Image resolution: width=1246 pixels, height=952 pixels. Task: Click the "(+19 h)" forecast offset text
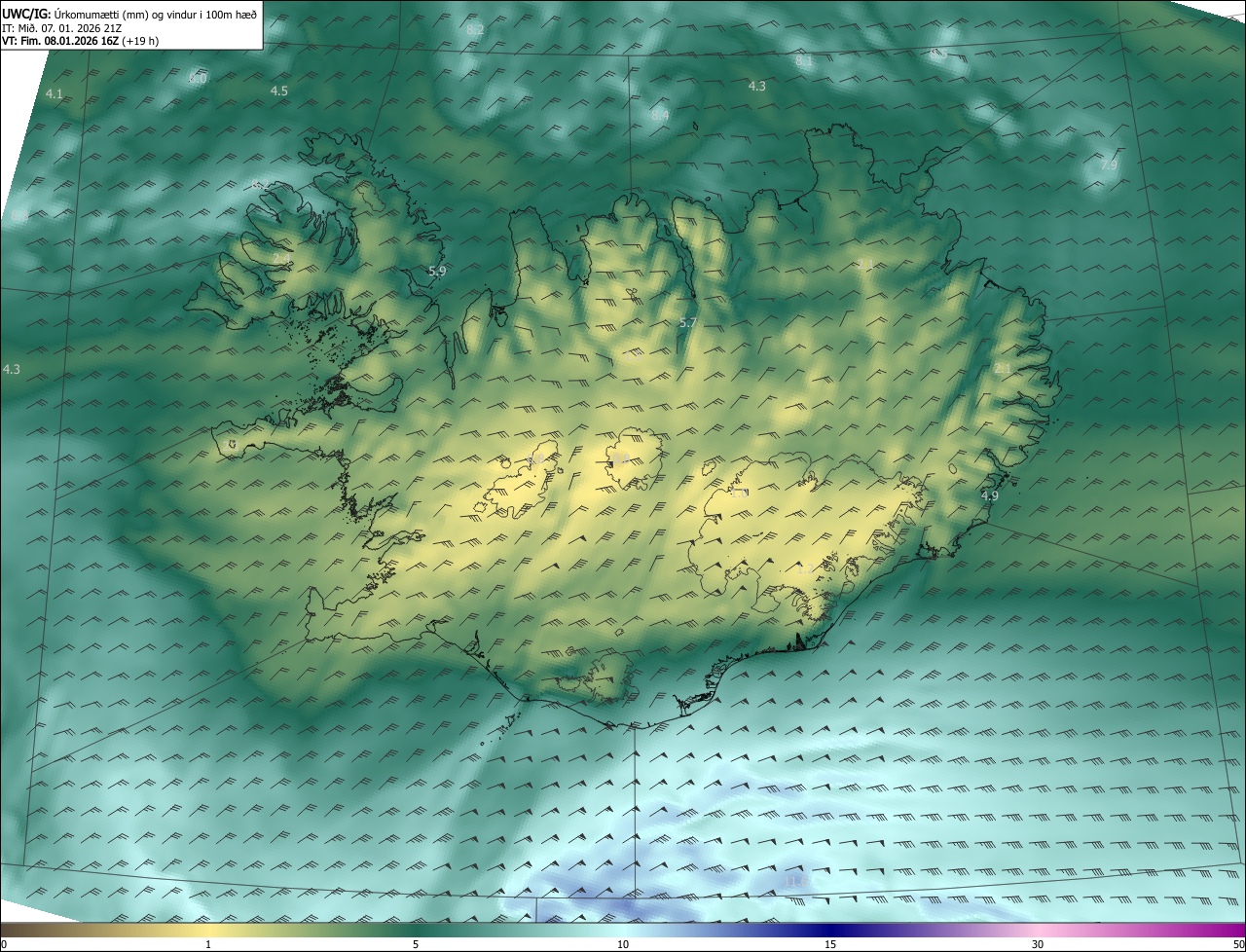tap(139, 41)
